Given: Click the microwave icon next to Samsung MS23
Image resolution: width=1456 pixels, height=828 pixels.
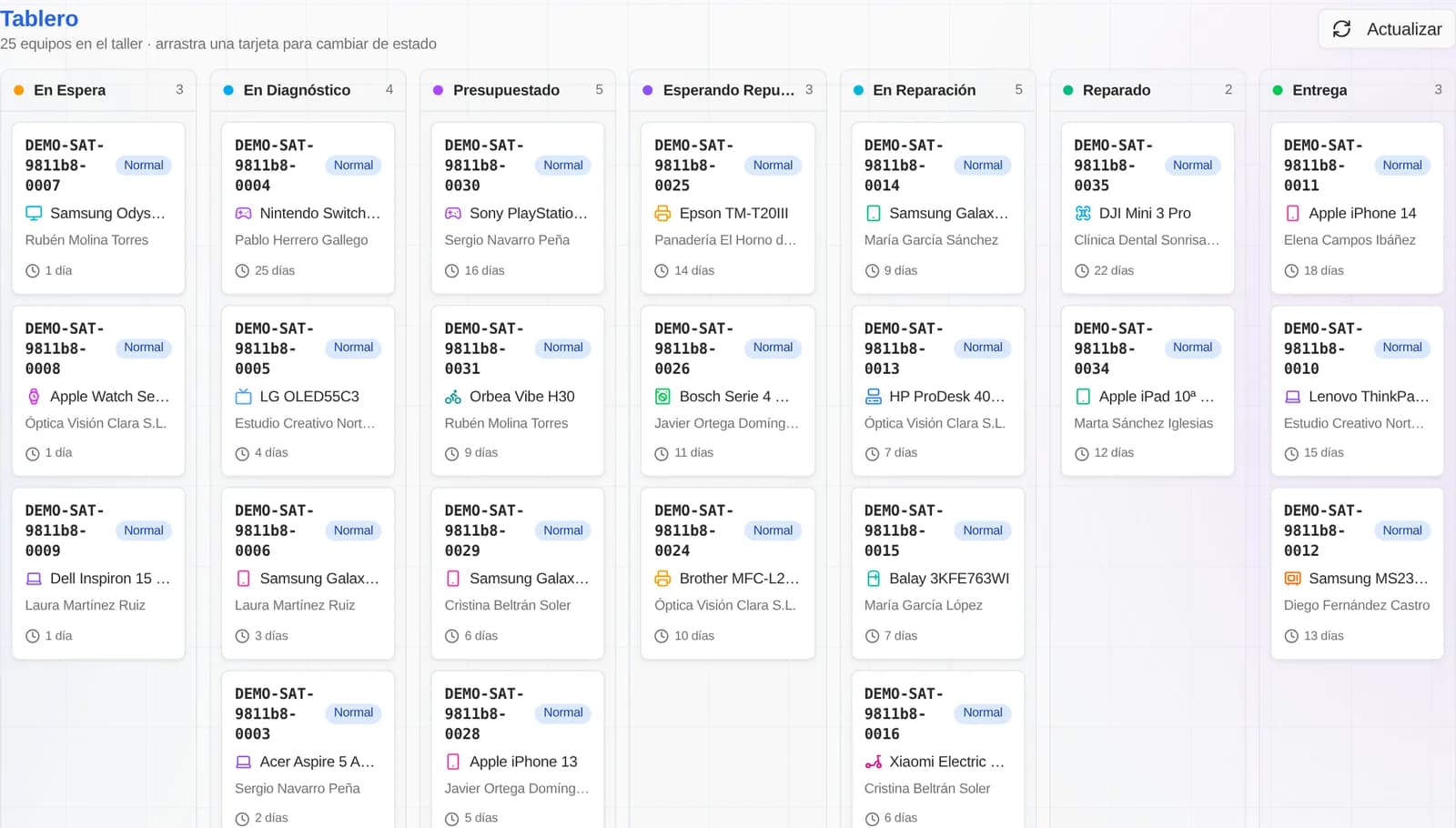Looking at the screenshot, I should (x=1292, y=579).
